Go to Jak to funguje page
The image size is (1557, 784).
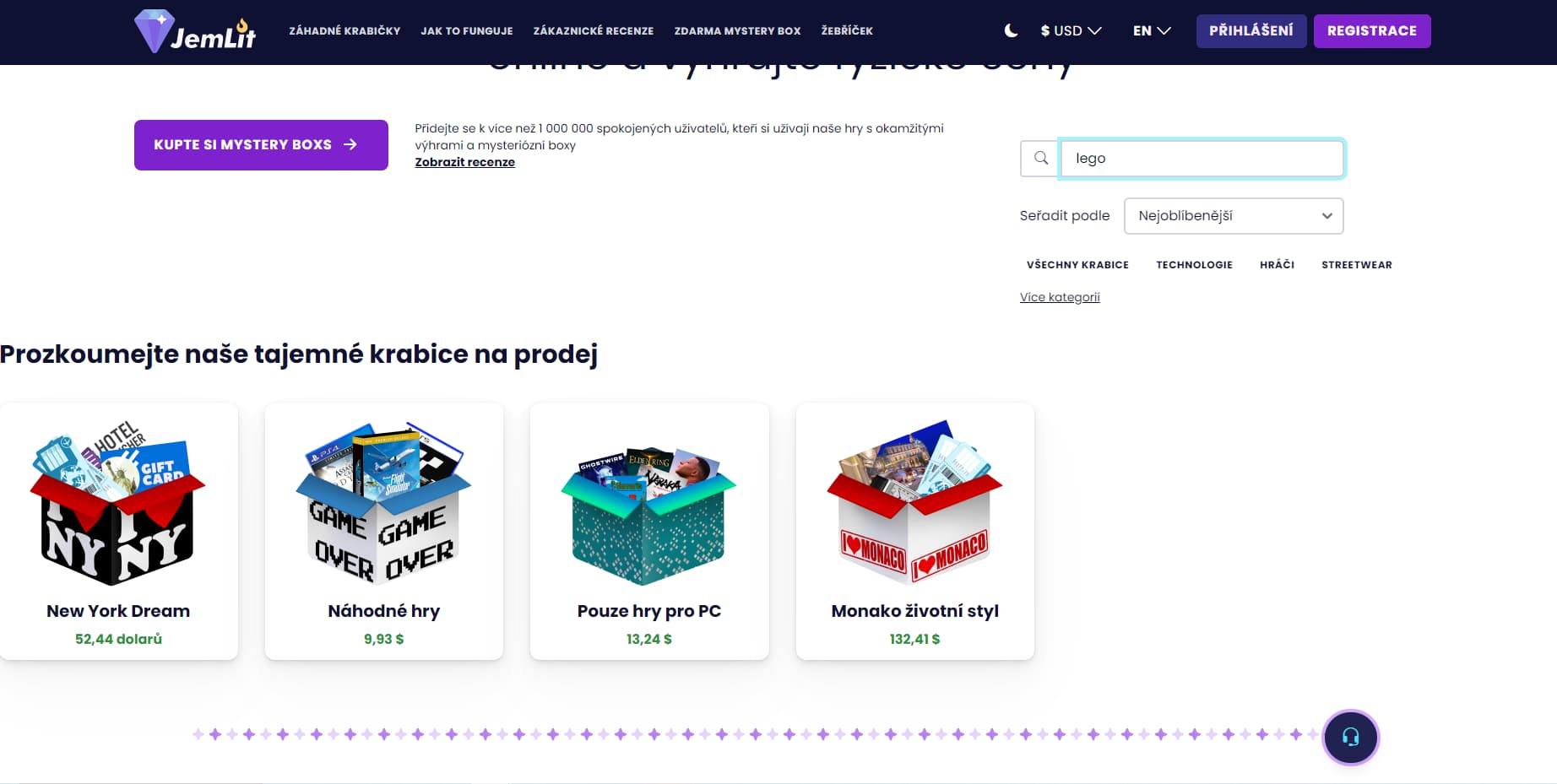(467, 30)
